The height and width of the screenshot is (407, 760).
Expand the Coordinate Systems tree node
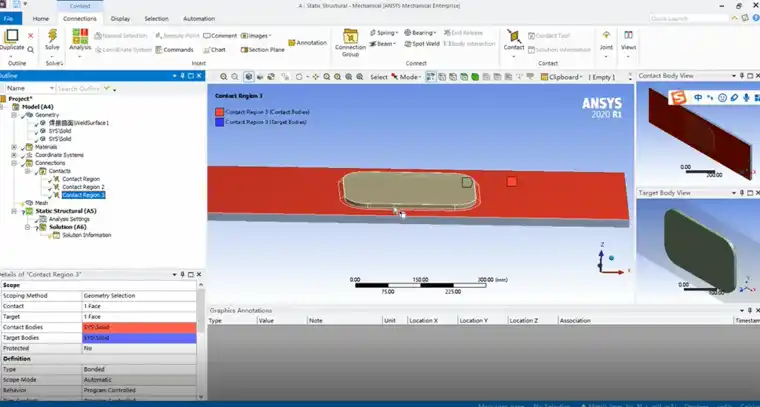(x=14, y=155)
